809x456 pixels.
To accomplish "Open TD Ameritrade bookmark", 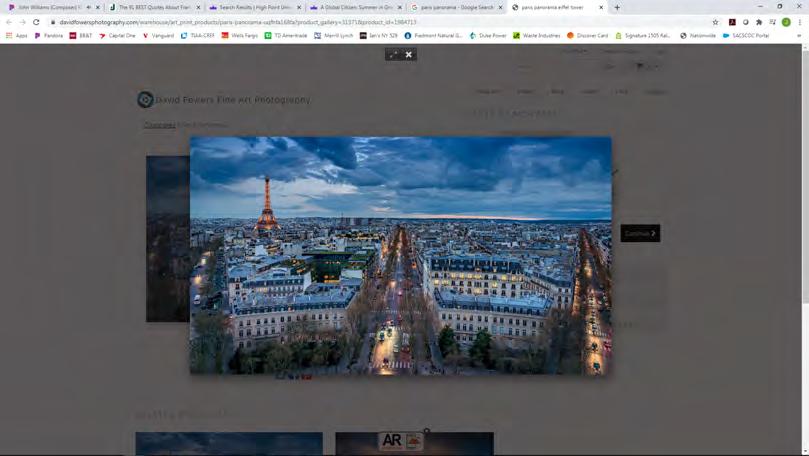I will (286, 36).
